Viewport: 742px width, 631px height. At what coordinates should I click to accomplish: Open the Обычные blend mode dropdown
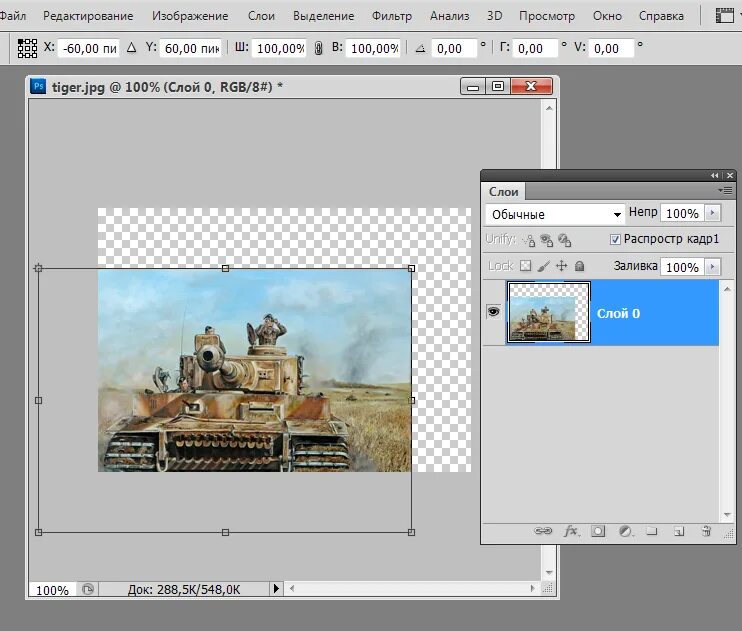tap(555, 214)
